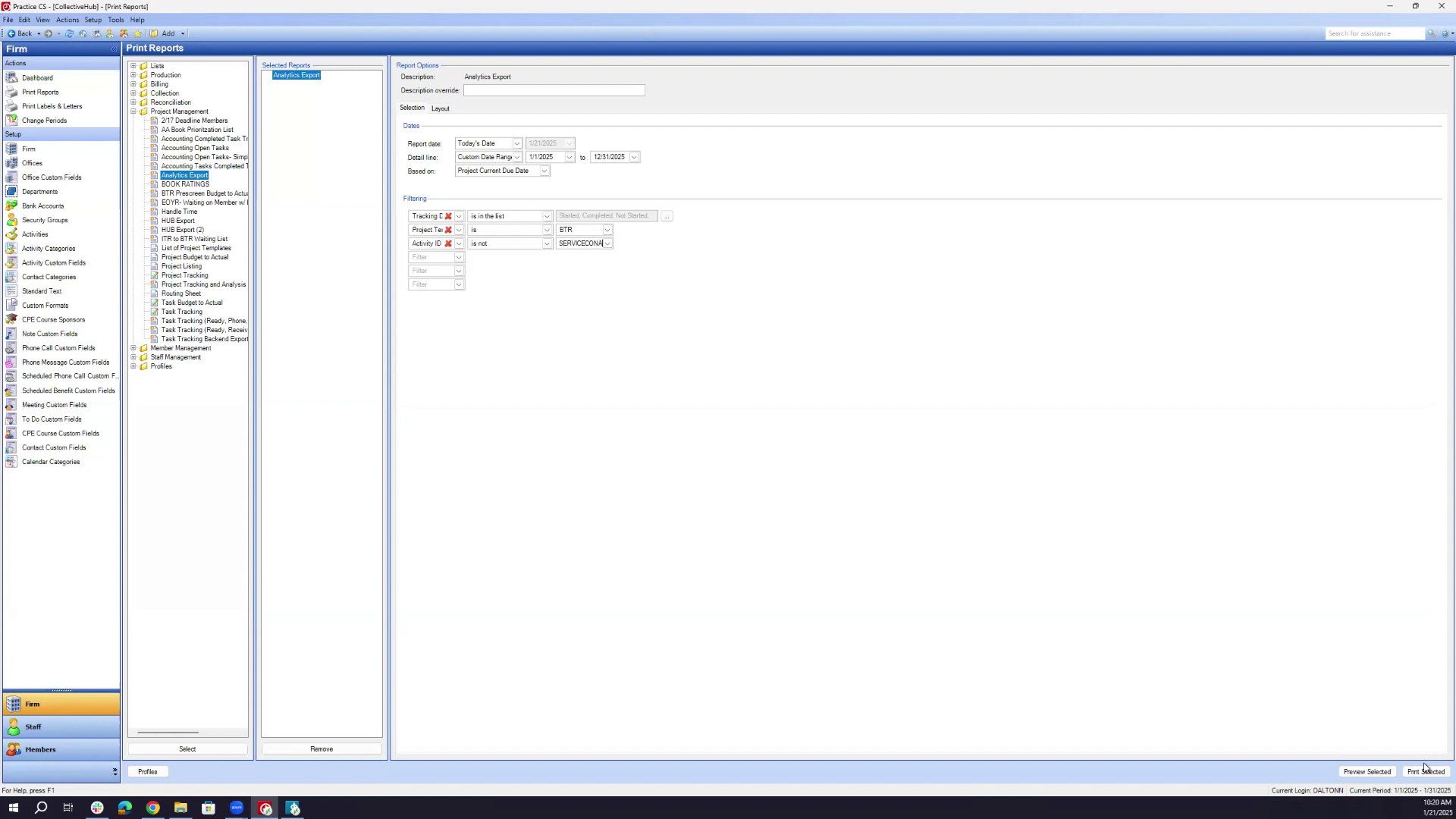This screenshot has width=1456, height=819.
Task: Open Bank Accounts setup item
Action: click(x=42, y=206)
